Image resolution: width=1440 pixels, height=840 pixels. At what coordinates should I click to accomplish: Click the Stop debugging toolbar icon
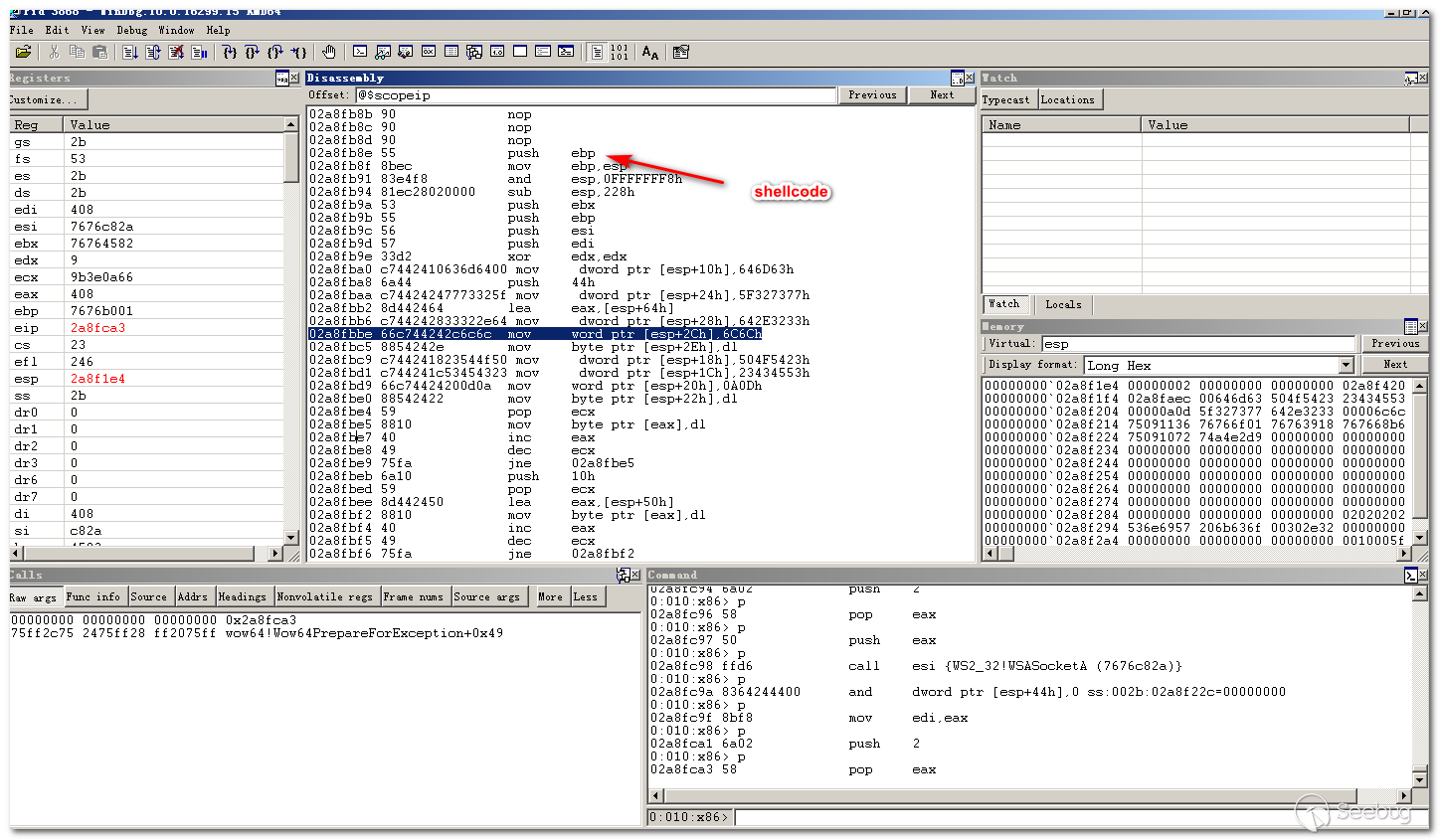tap(176, 52)
